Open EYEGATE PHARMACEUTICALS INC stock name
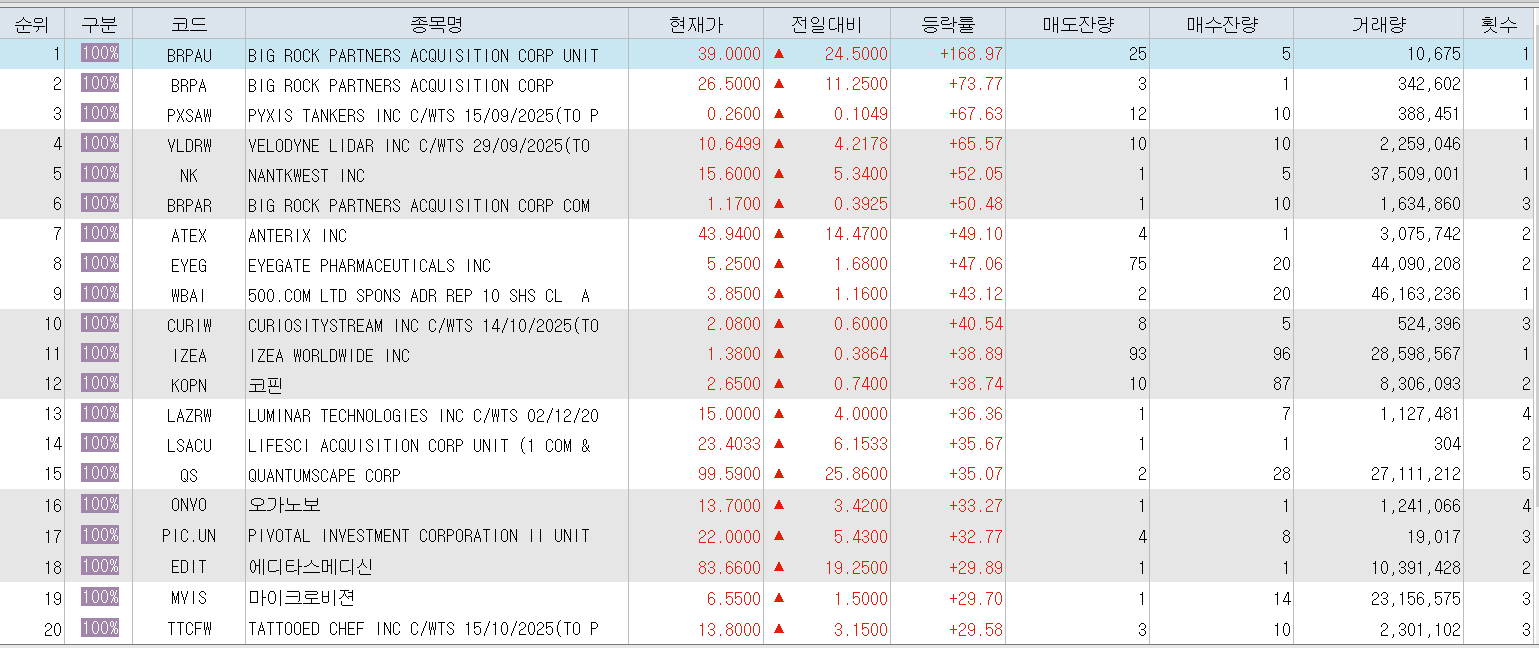Screen dimensions: 1539x648 369,265
